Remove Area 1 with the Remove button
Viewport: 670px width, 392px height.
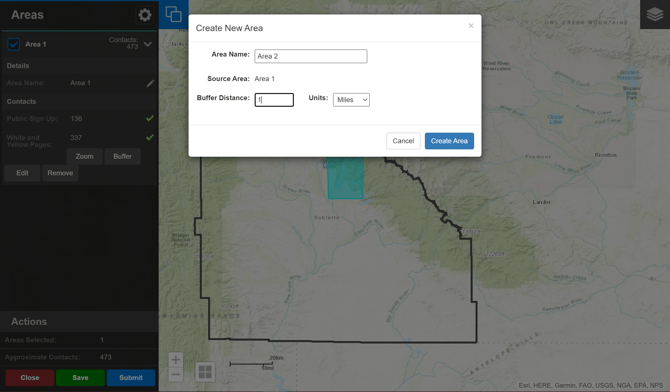pyautogui.click(x=60, y=173)
